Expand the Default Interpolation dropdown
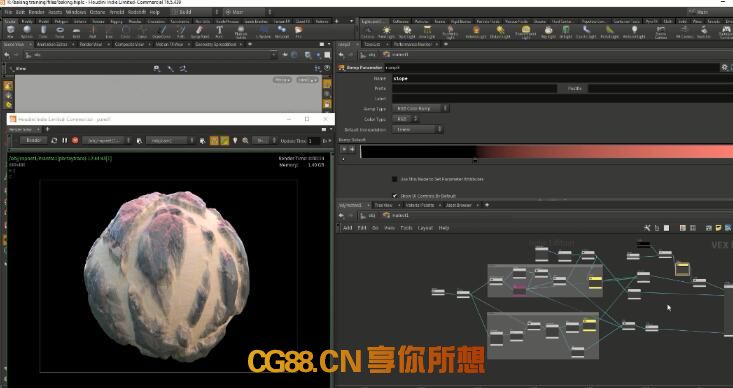 pos(417,129)
